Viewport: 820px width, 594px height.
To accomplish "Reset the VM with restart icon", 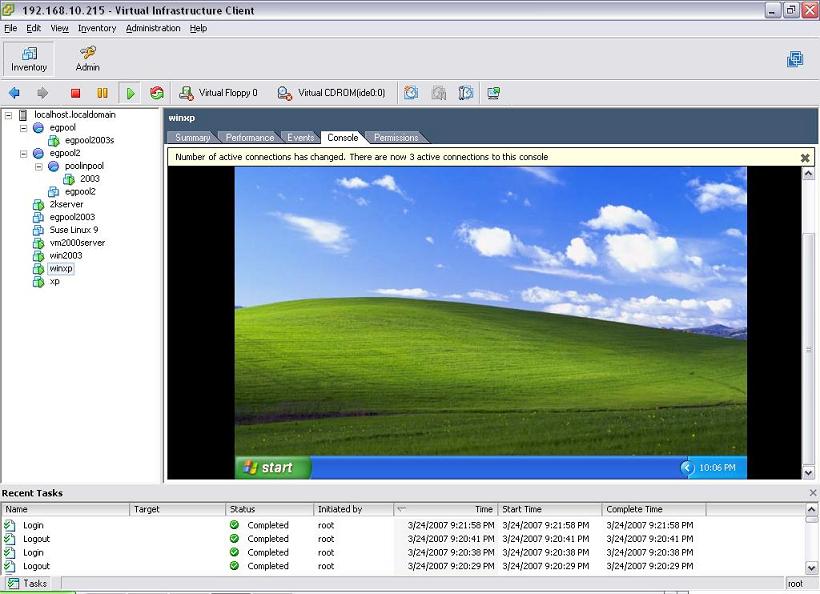I will point(156,93).
